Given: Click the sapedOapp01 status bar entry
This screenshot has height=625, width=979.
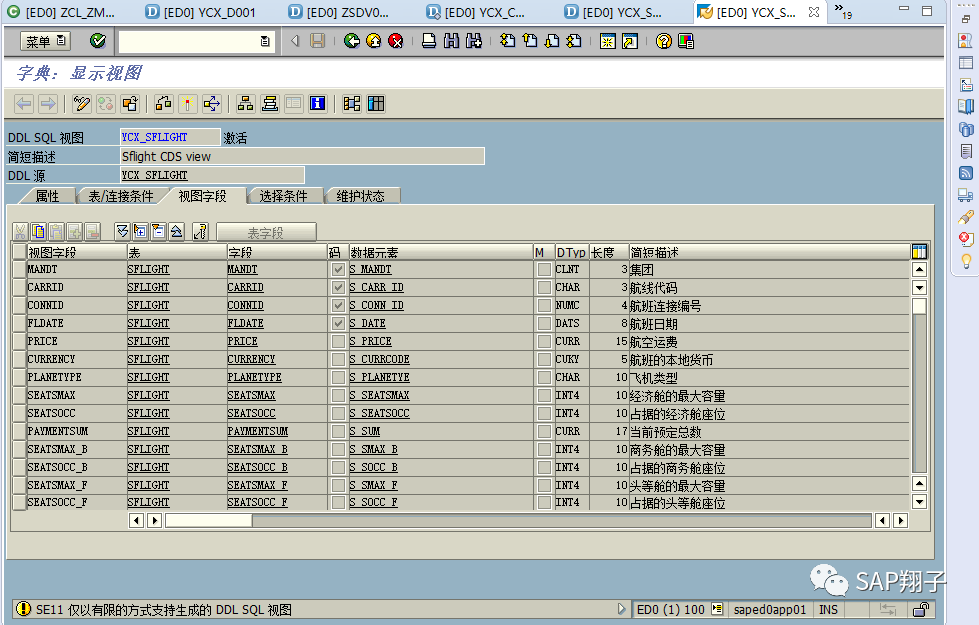Looking at the screenshot, I should (x=770, y=609).
